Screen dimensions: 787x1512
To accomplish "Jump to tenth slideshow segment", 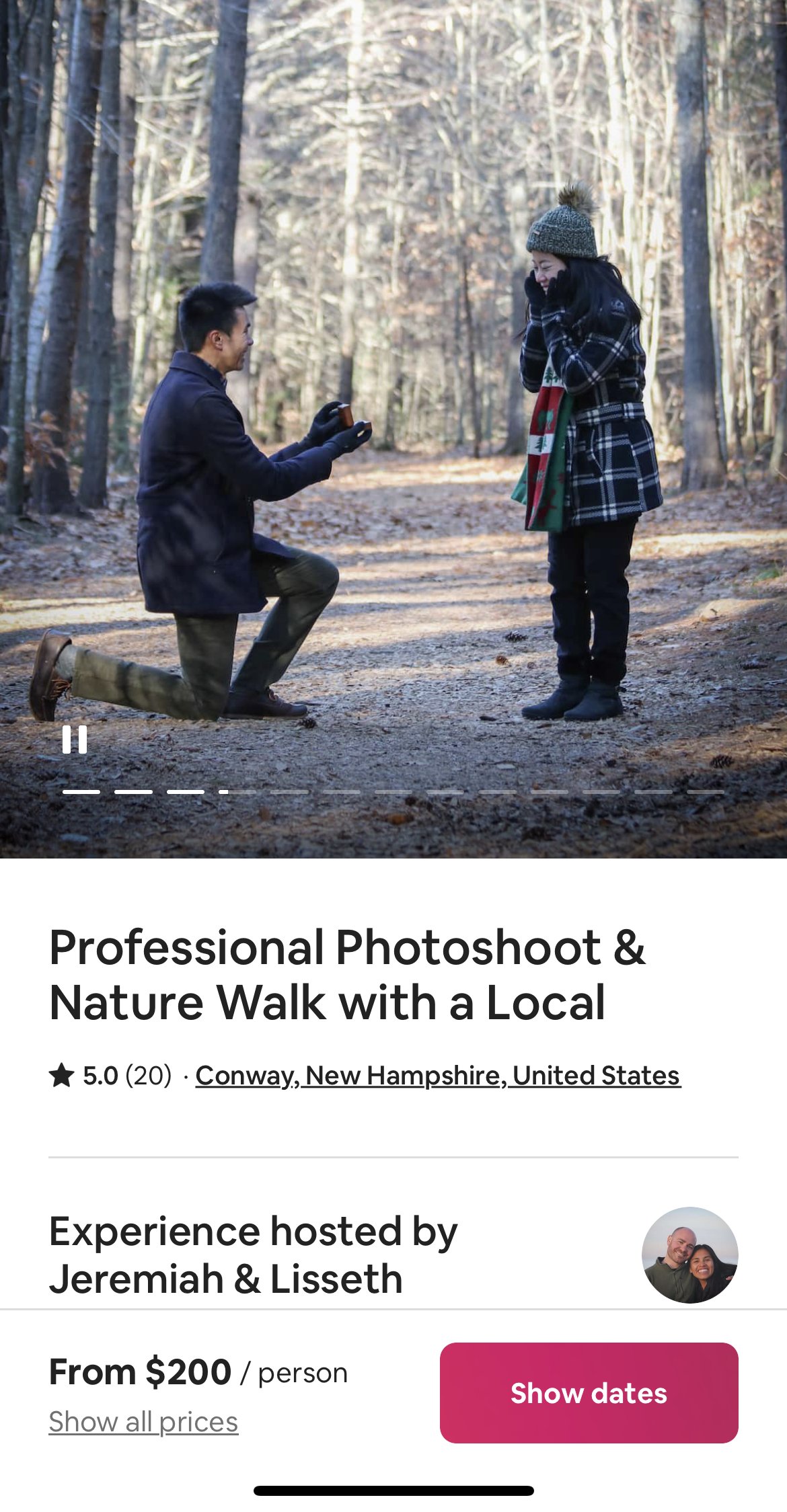I will pos(550,792).
